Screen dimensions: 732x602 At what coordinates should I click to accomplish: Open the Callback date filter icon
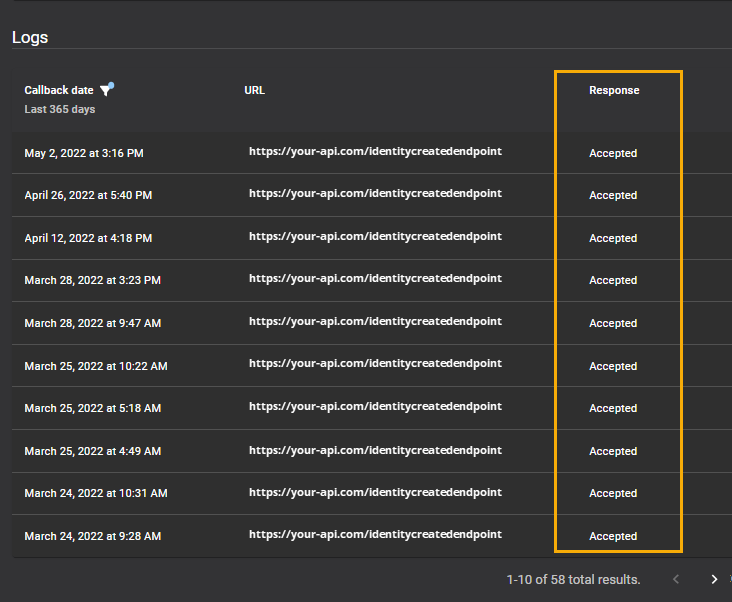(107, 89)
